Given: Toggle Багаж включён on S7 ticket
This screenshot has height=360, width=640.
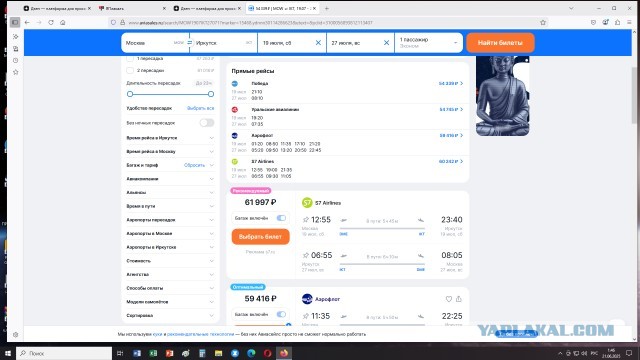Looking at the screenshot, I should pos(281,218).
